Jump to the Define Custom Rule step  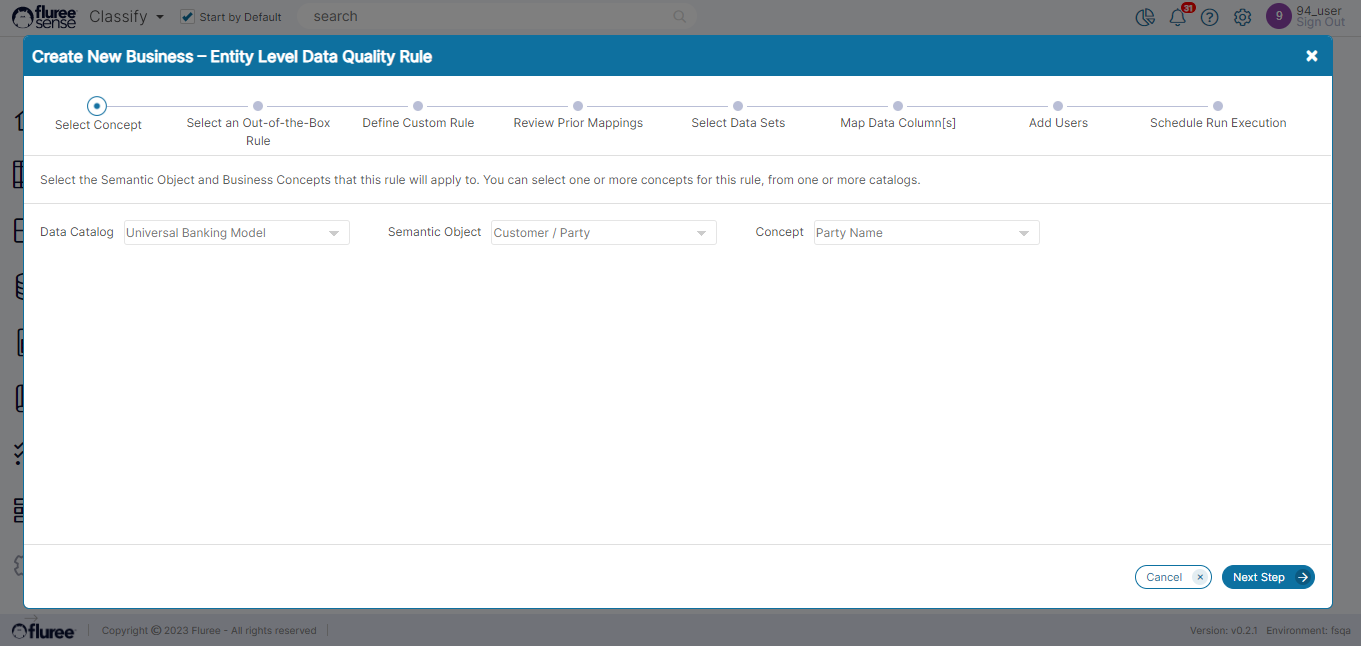coord(418,106)
